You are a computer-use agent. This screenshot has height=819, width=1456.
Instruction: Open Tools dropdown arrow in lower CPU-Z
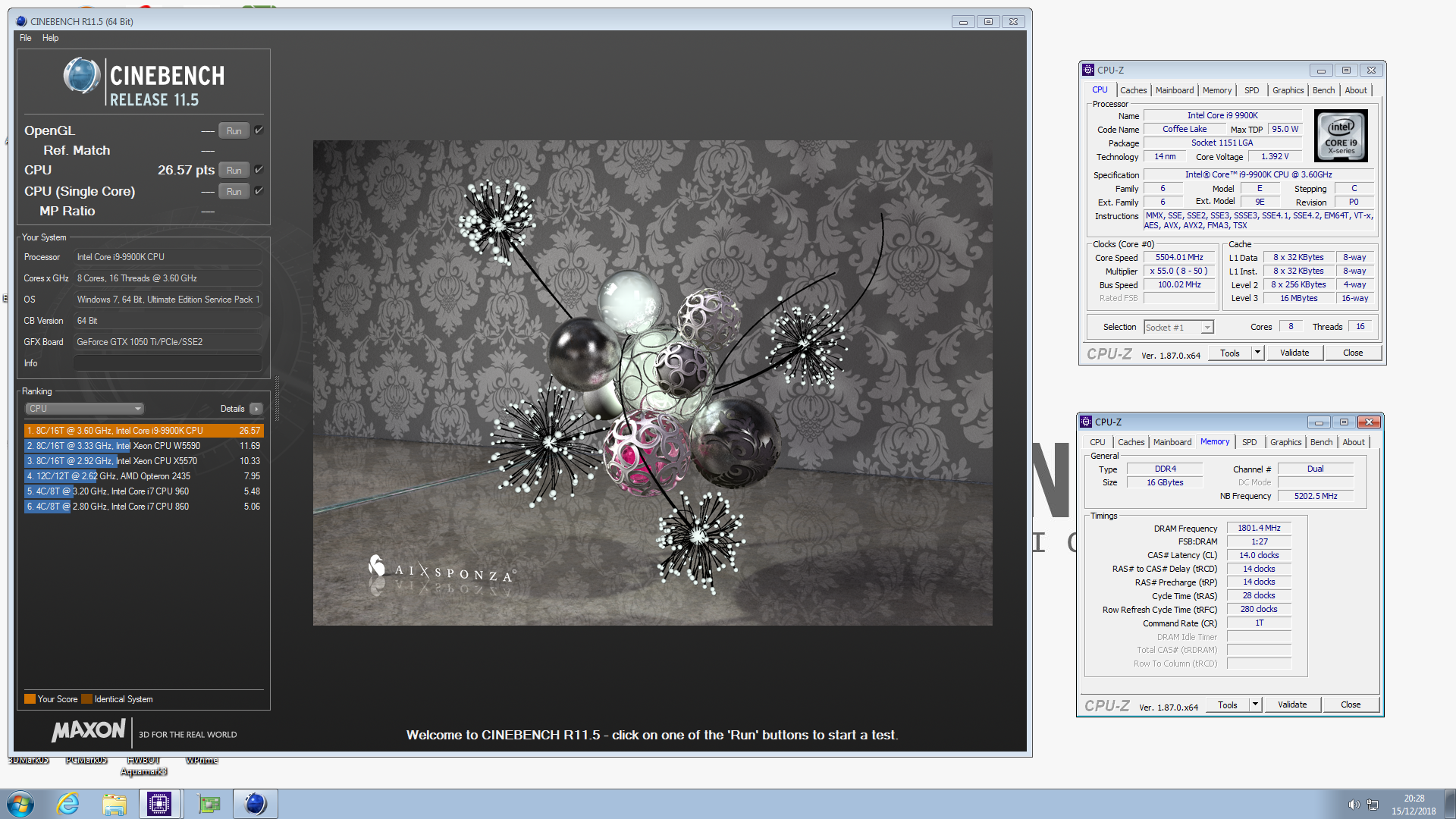(x=1255, y=704)
